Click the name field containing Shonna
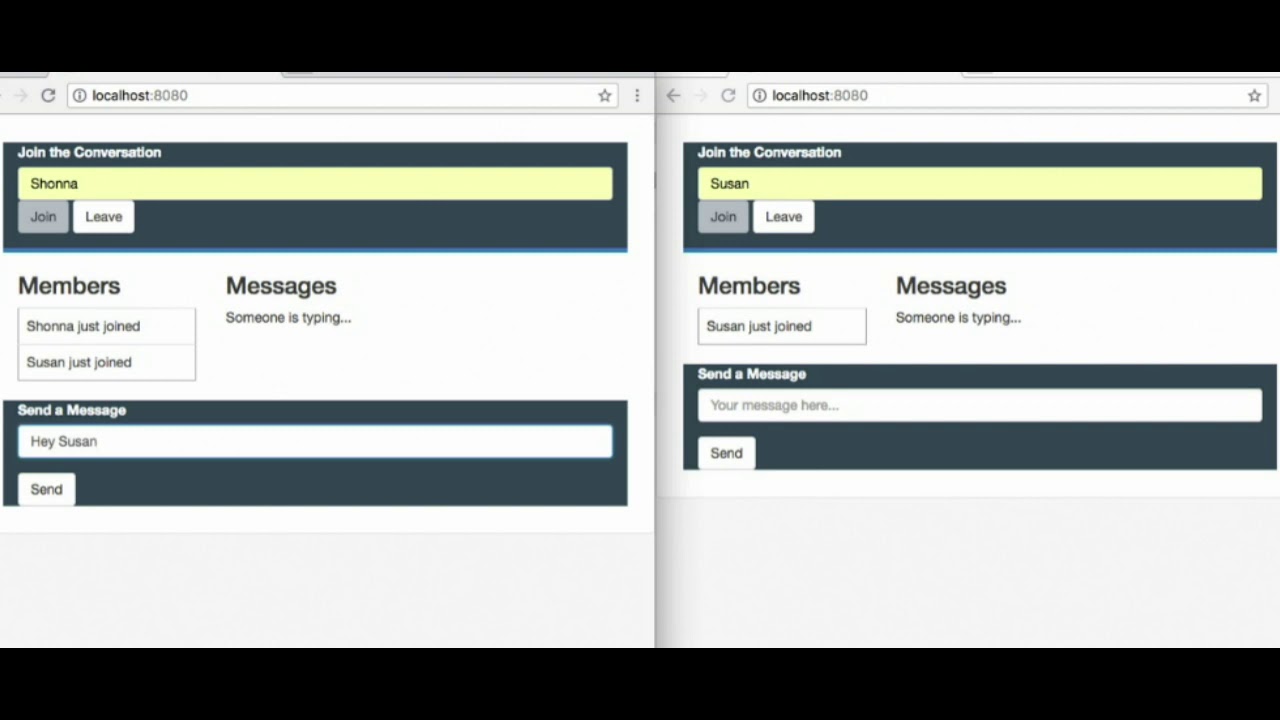The image size is (1280, 720). tap(315, 184)
